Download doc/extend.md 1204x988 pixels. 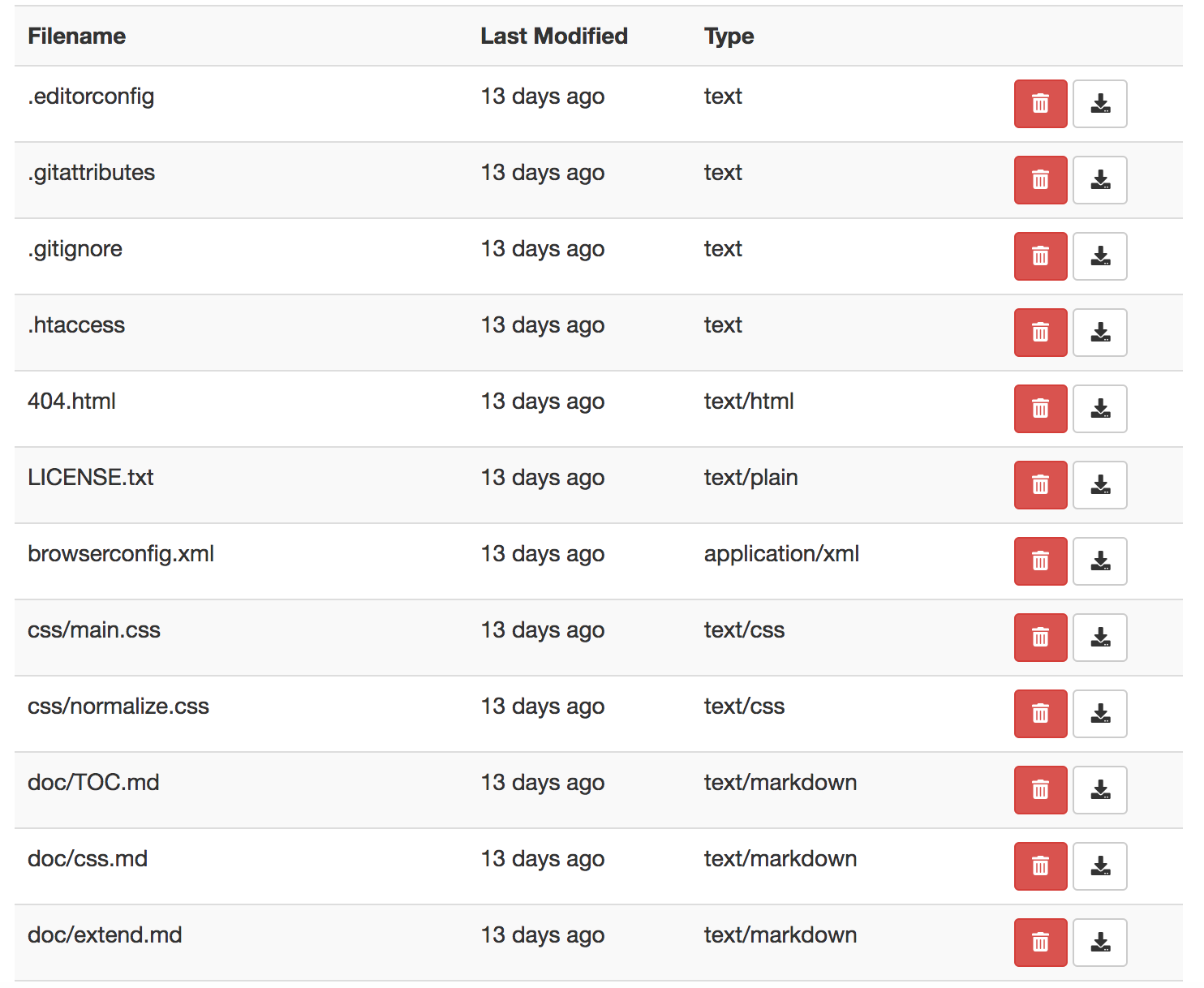(1100, 943)
